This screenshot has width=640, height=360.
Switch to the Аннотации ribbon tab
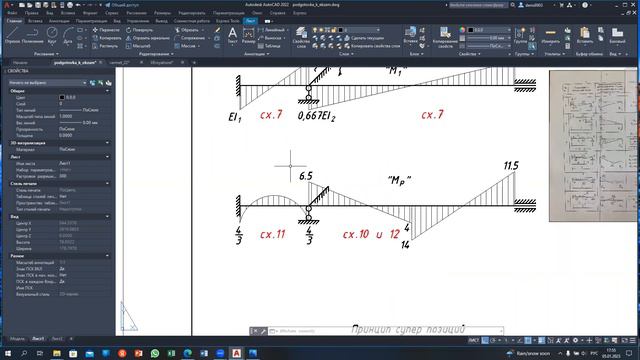click(59, 21)
